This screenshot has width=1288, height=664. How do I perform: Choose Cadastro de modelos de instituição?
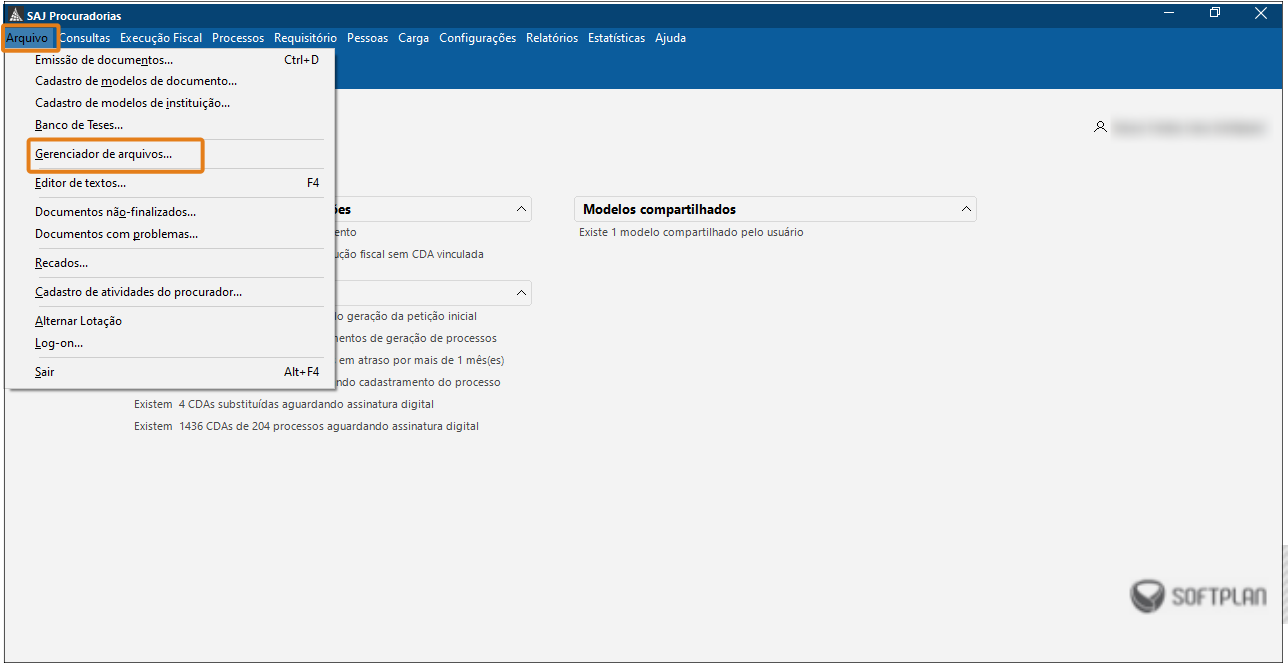tap(132, 103)
